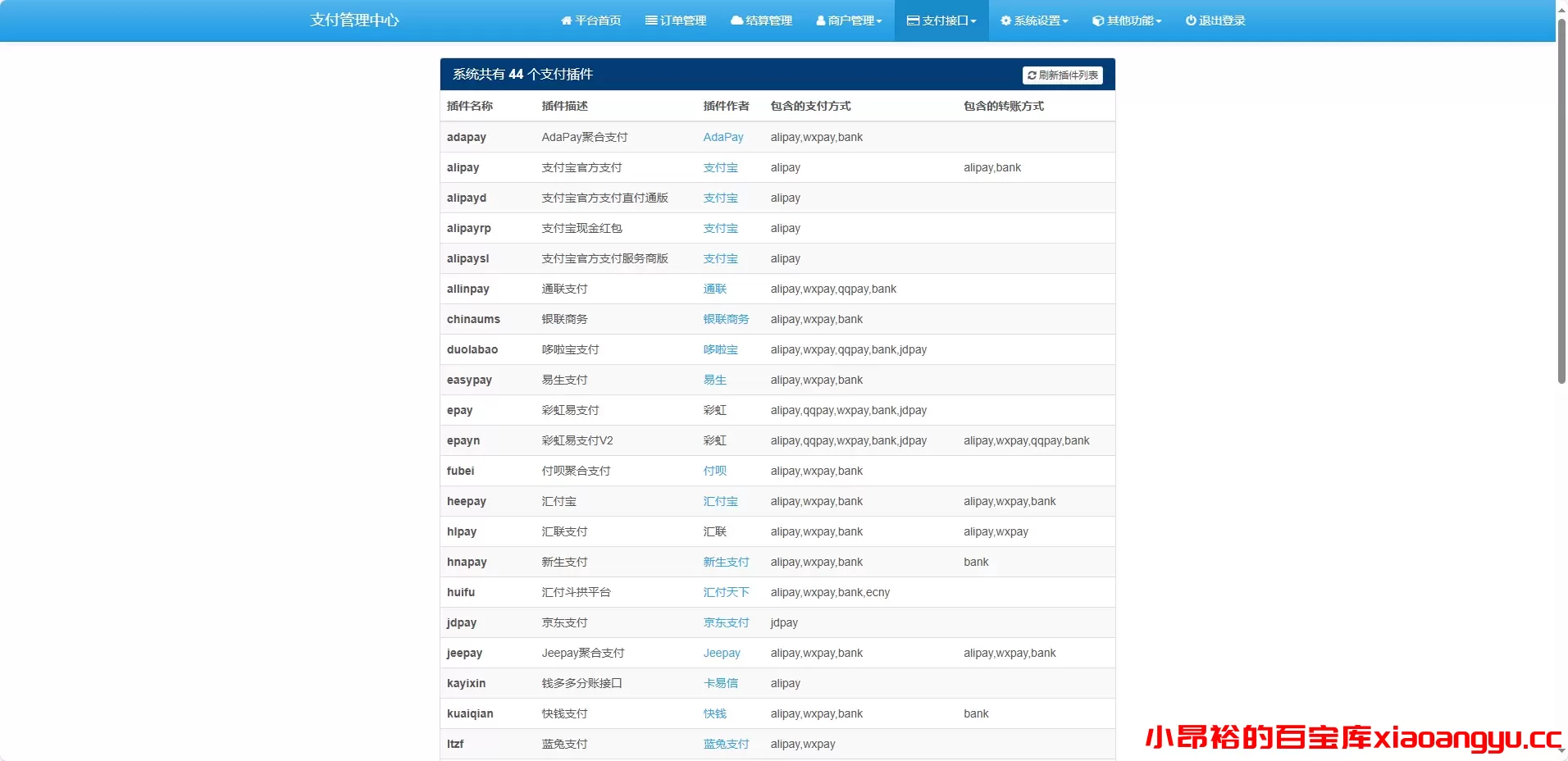This screenshot has width=1568, height=761.
Task: Open the 其他功能 dropdown menu
Action: (1127, 21)
